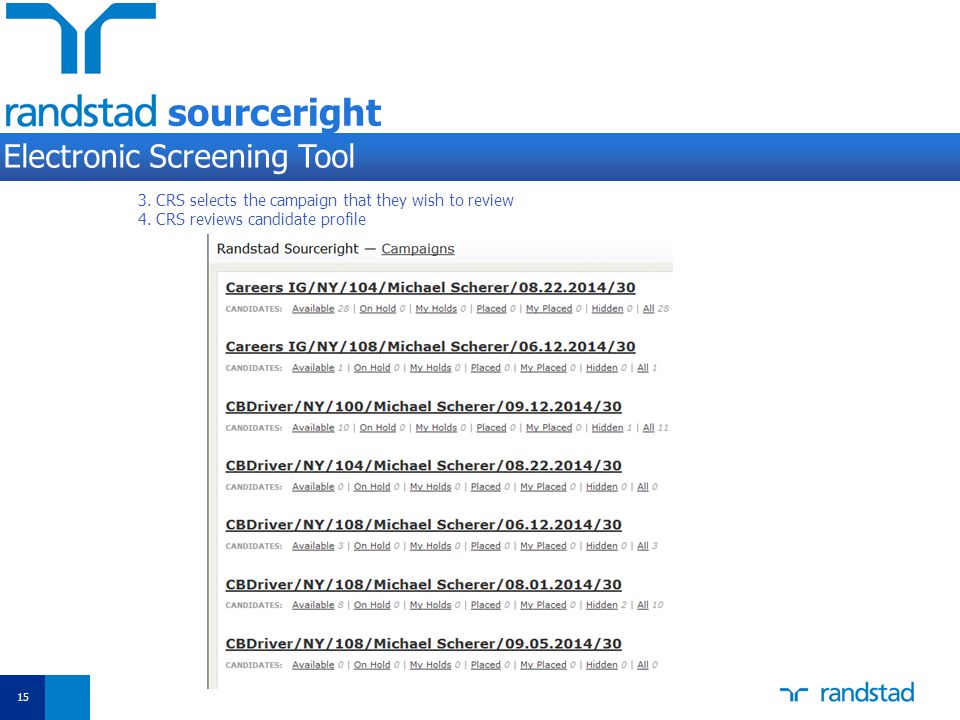Image resolution: width=960 pixels, height=720 pixels.
Task: View On Hold candidates for Careers IG/NY/108
Action: pos(372,368)
